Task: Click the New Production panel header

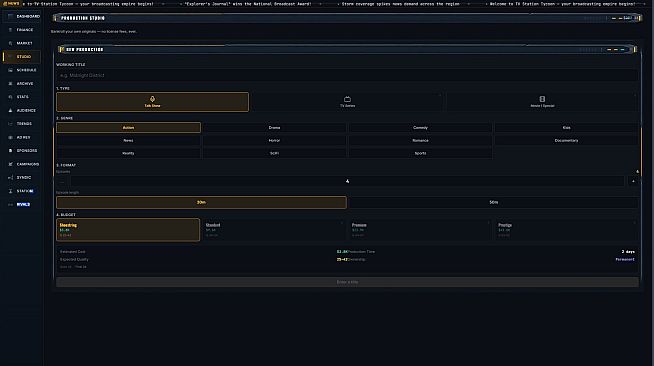Action: click(x=347, y=49)
